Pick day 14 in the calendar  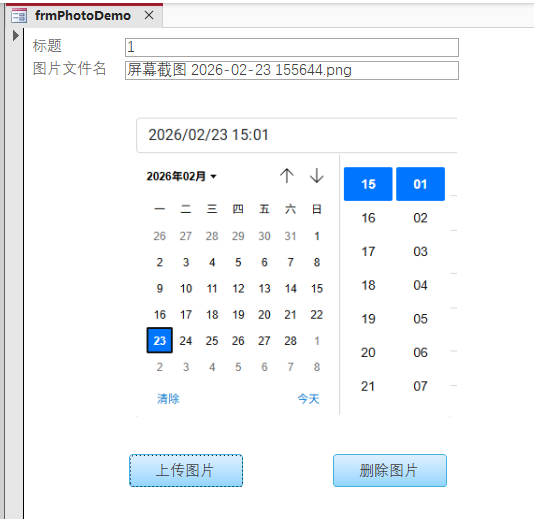click(290, 288)
